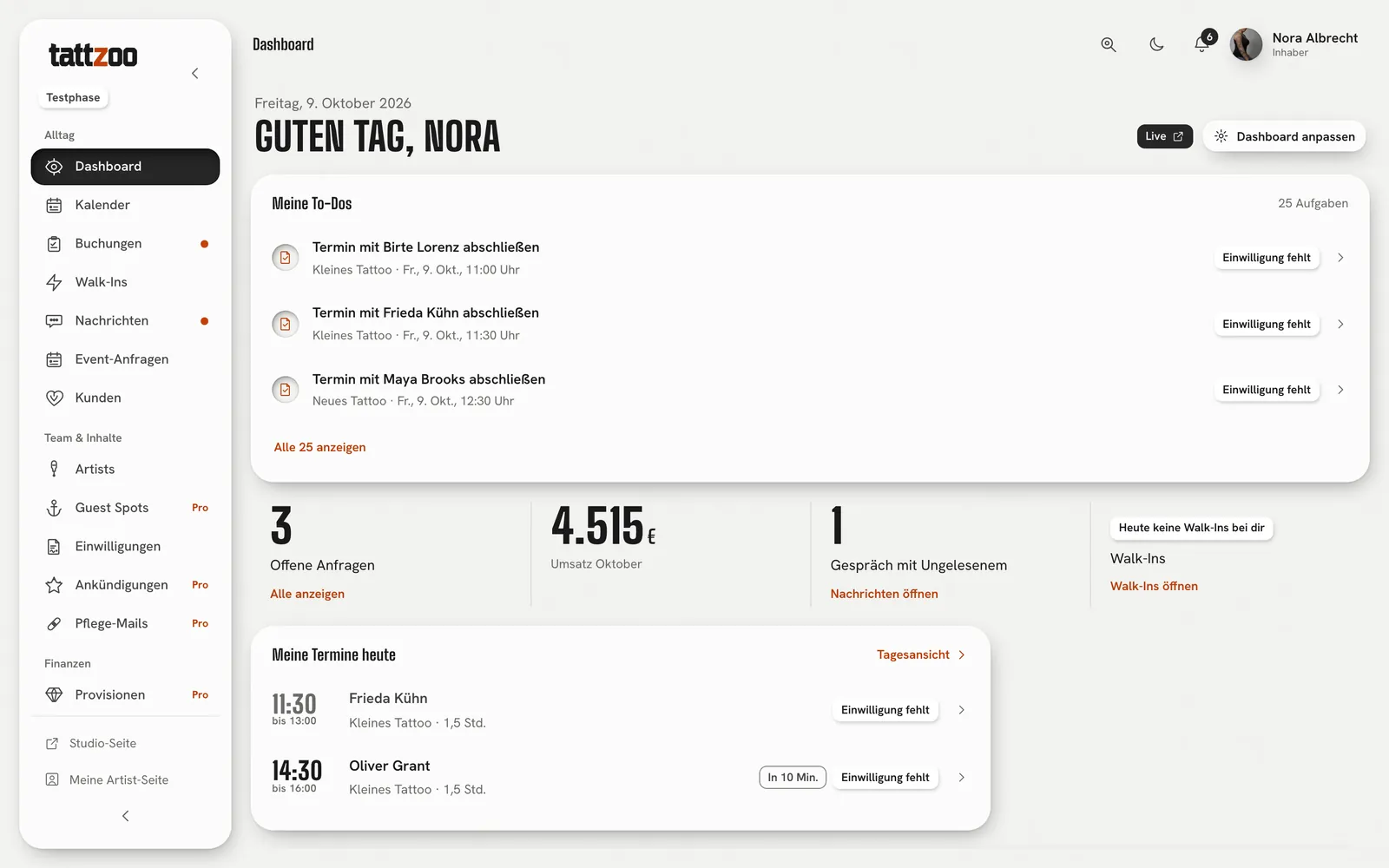
Task: Show all 25 to-dos link
Action: 320,448
